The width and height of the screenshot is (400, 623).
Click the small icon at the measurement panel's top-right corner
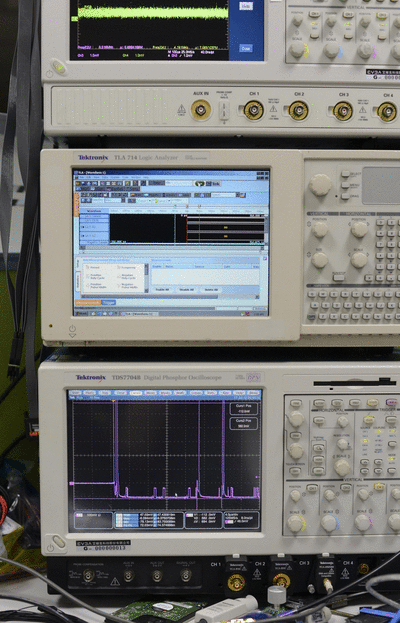265,258
